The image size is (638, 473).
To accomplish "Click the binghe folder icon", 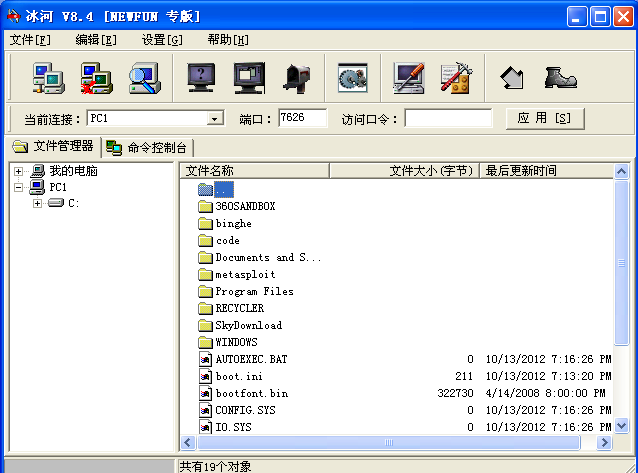I will [x=206, y=223].
